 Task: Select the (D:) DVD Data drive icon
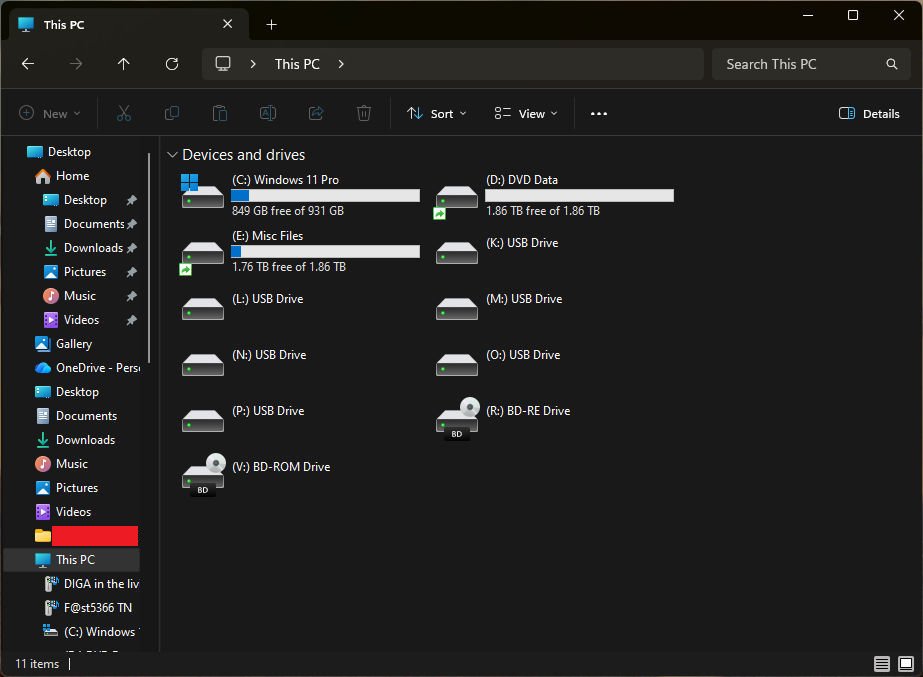tap(456, 201)
